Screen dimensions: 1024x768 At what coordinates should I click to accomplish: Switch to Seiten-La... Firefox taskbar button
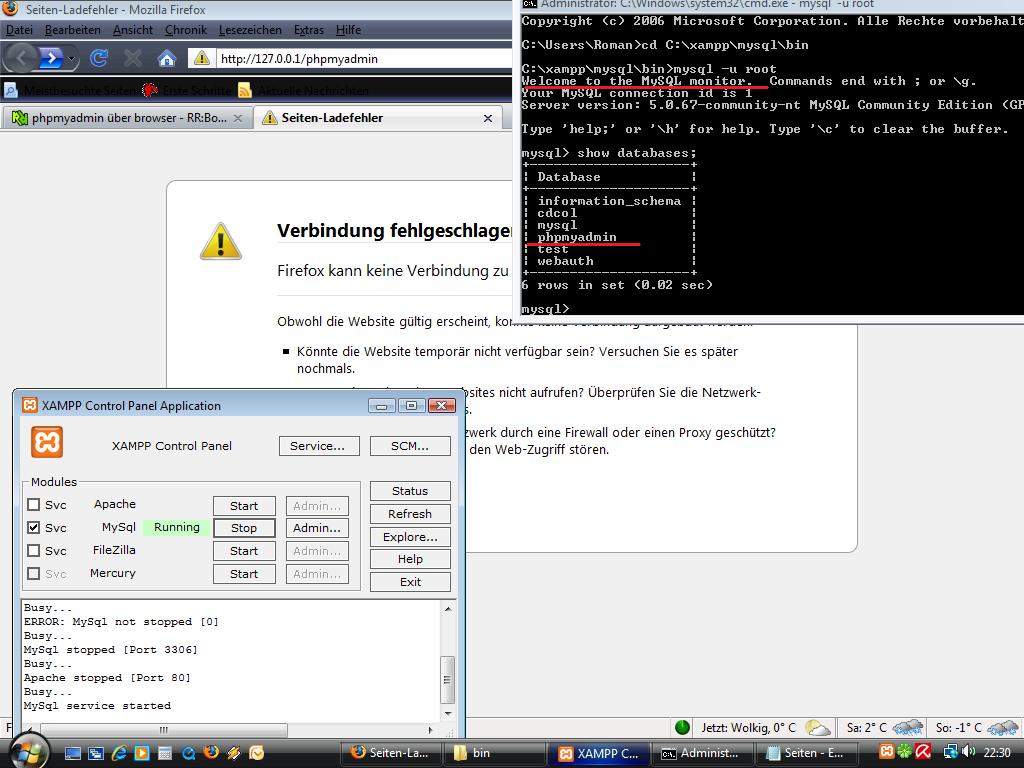click(x=391, y=753)
